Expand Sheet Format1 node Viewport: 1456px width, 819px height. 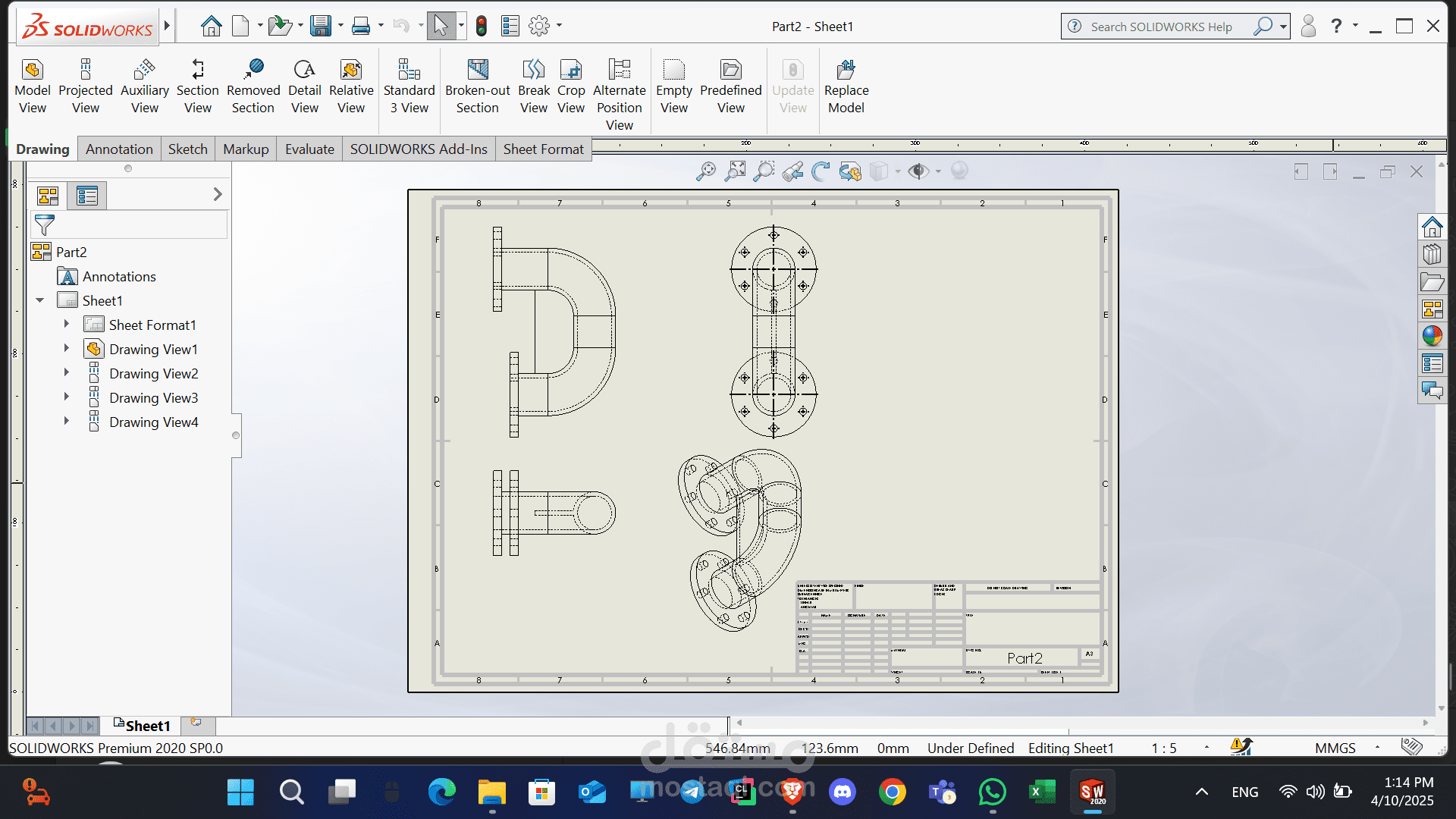coord(66,324)
